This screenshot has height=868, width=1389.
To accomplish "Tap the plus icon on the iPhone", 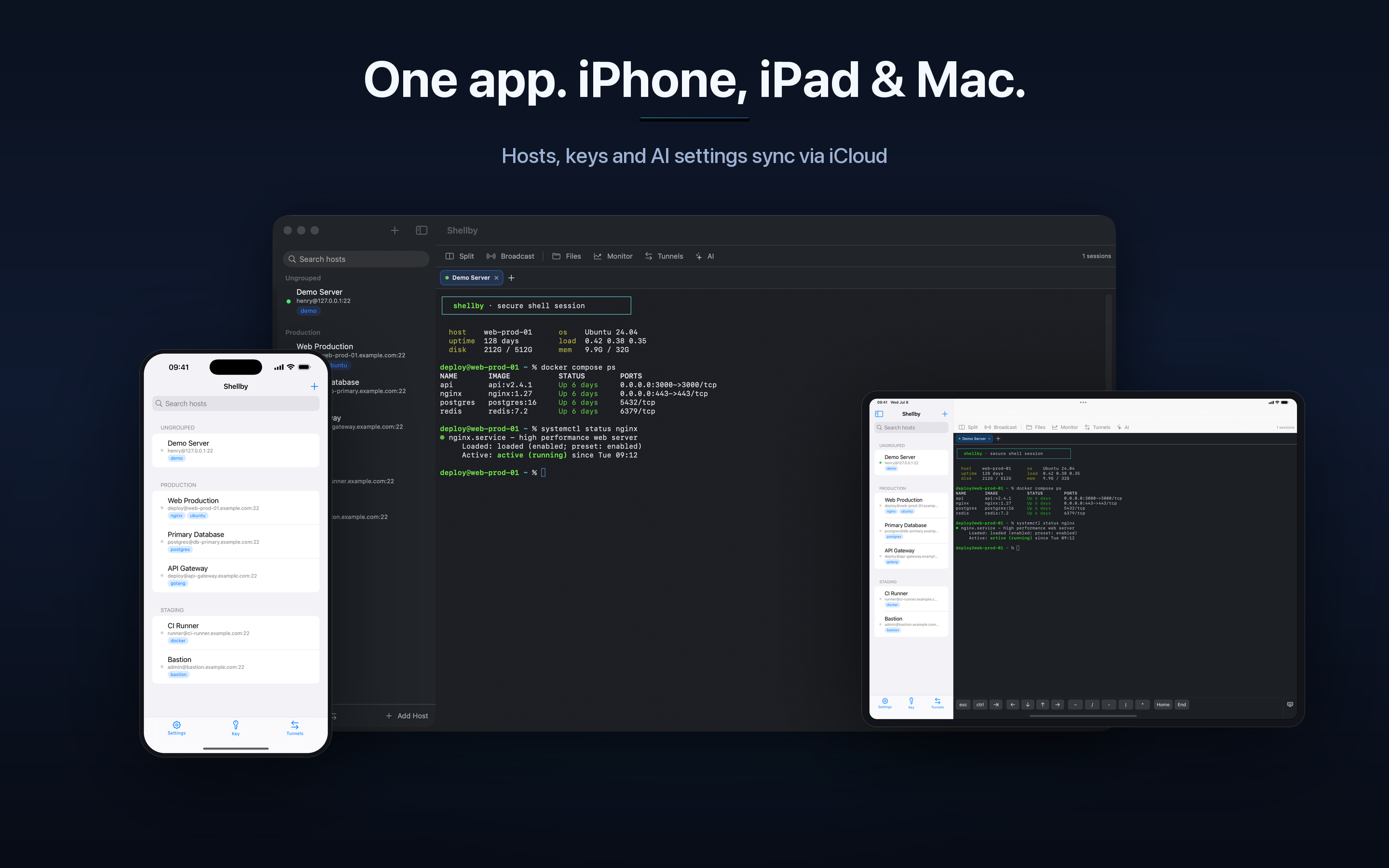I will pyautogui.click(x=314, y=386).
